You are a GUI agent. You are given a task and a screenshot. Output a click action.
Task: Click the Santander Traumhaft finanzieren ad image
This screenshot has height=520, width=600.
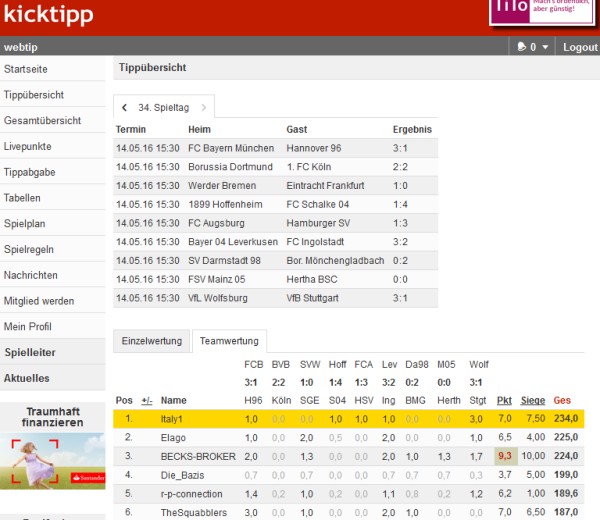coord(52,461)
